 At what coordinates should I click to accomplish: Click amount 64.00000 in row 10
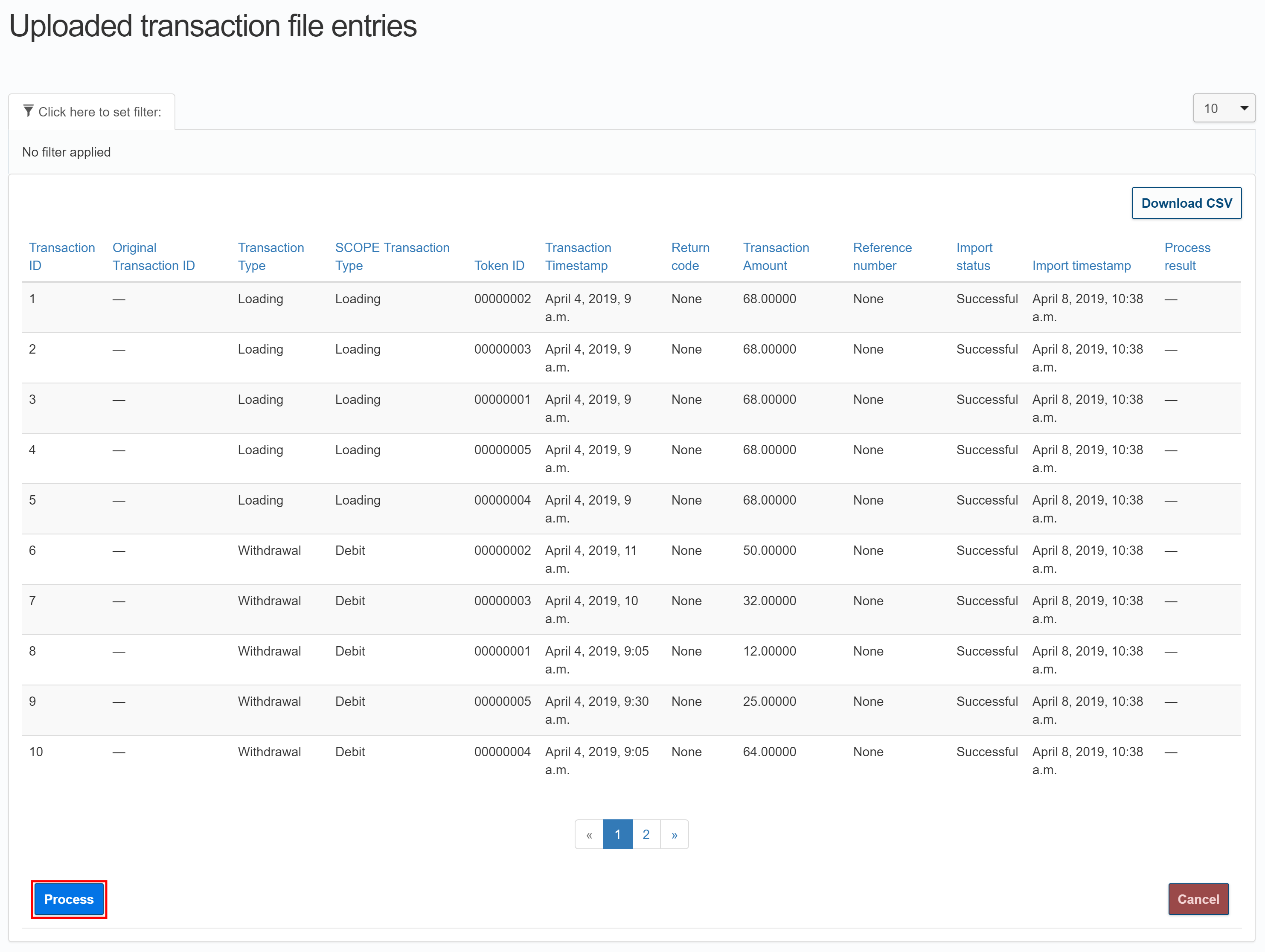pyautogui.click(x=769, y=751)
